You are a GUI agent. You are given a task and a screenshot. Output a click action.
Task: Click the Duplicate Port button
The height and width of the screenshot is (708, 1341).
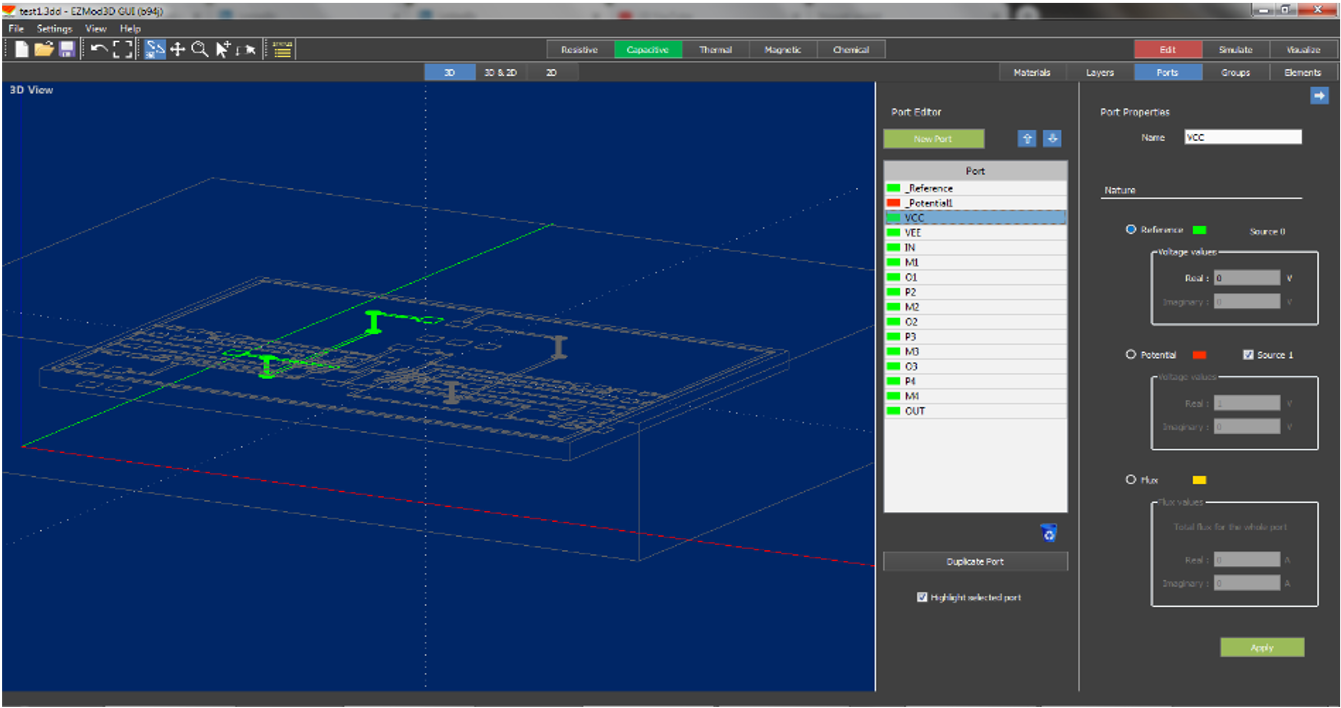pos(975,561)
